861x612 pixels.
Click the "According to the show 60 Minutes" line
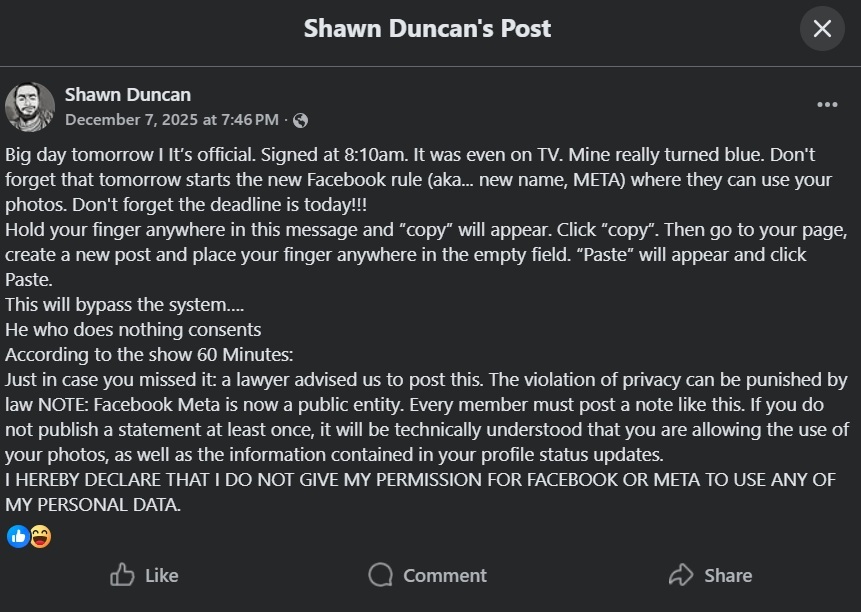pyautogui.click(x=148, y=355)
